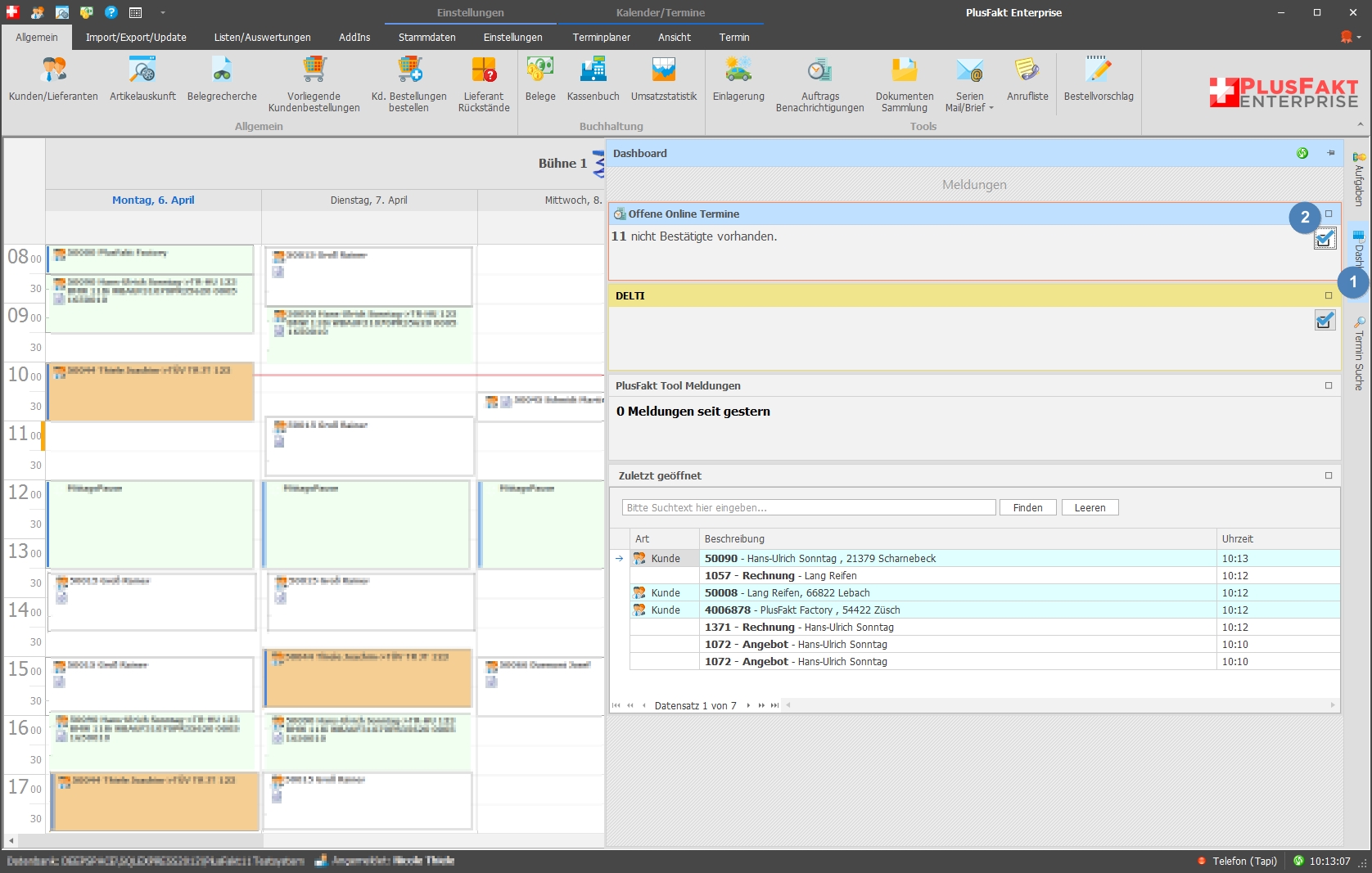Click the user icon at ribbon right
Viewport: 1372px width, 873px height.
point(1347,37)
